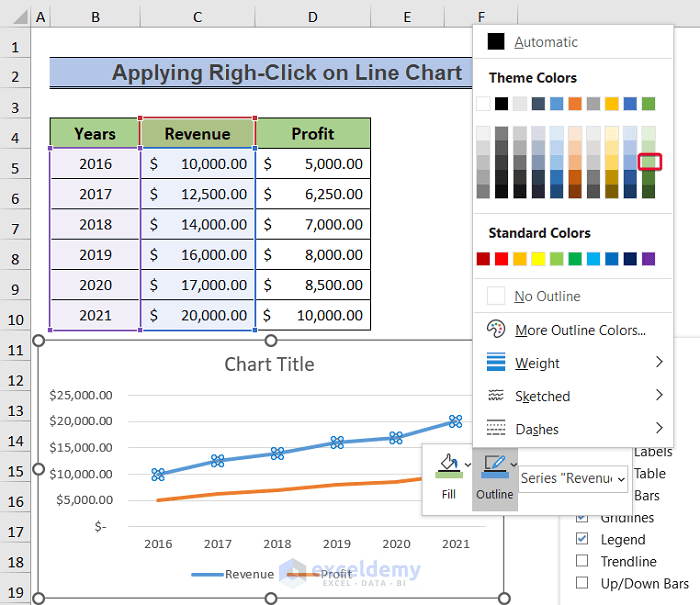Viewport: 700px width, 605px height.
Task: Pick dark red standard color
Action: [x=483, y=259]
